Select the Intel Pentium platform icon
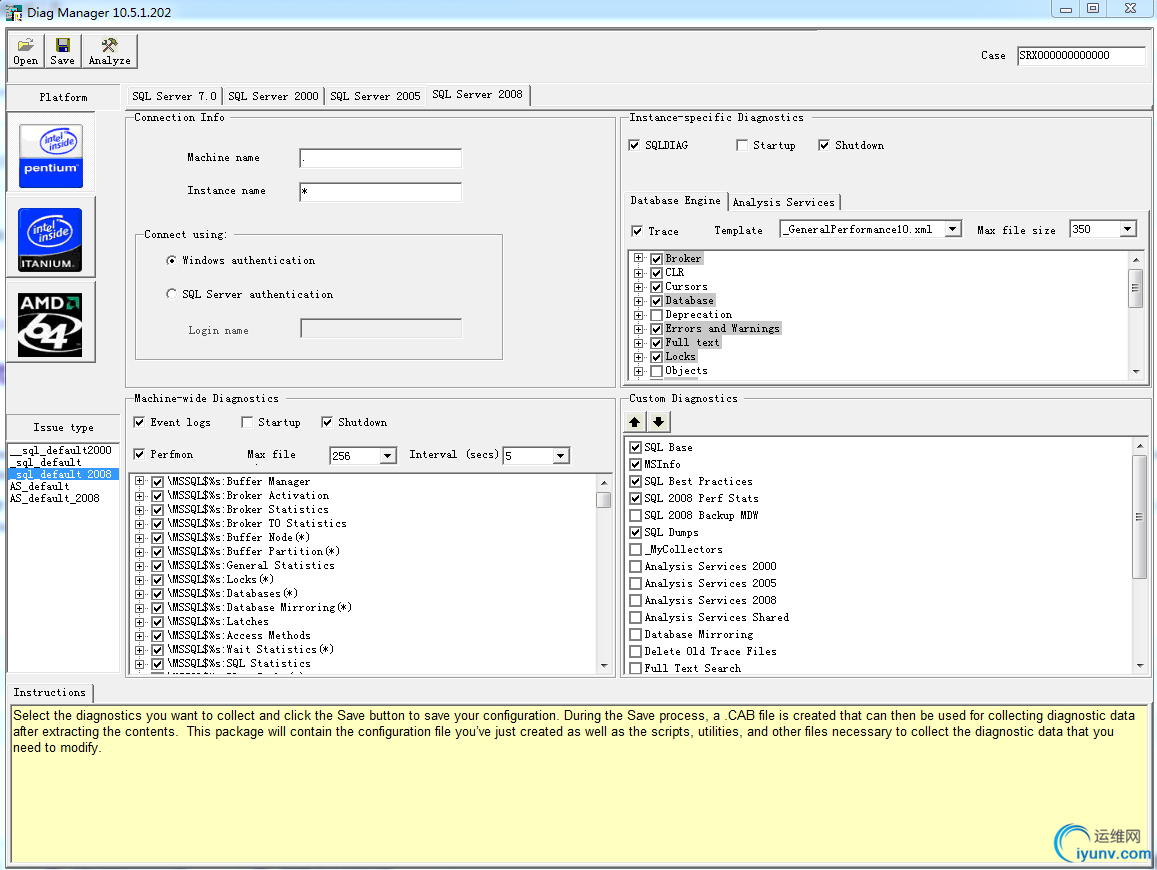This screenshot has height=870, width=1157. (x=51, y=156)
